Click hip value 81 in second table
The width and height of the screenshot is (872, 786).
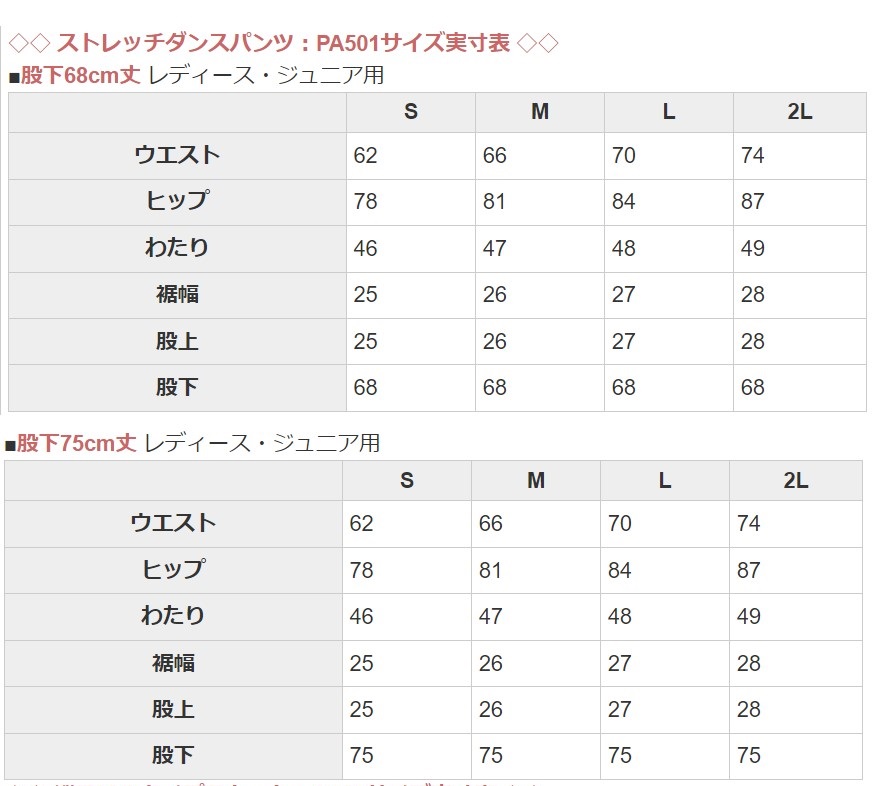click(x=490, y=570)
